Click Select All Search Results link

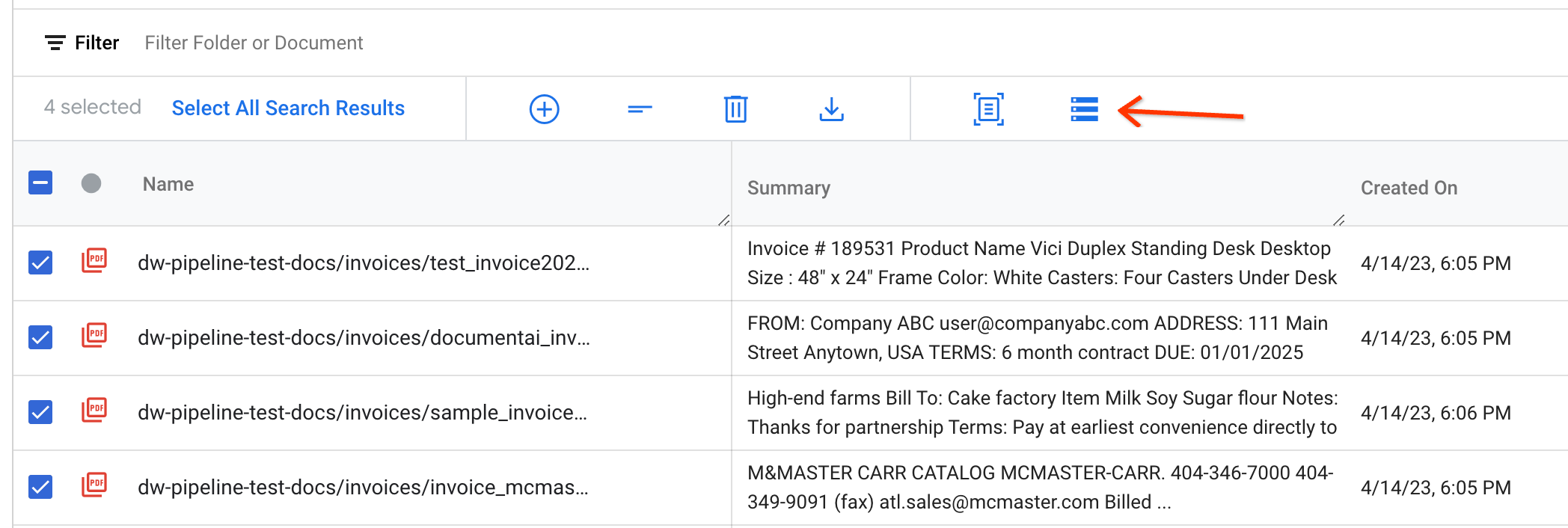[288, 108]
